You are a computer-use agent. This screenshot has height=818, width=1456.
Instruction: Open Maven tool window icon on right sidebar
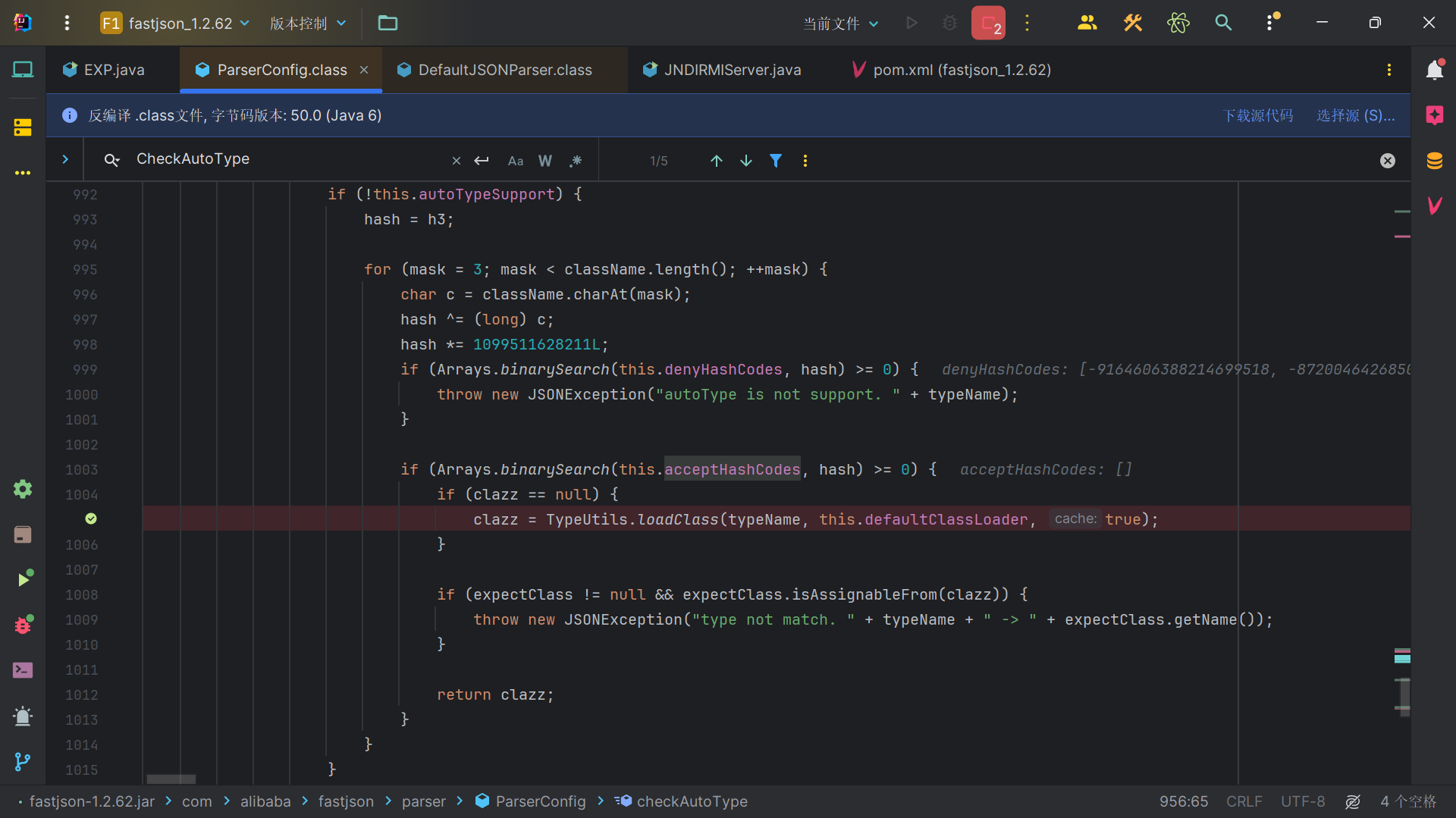point(1434,205)
